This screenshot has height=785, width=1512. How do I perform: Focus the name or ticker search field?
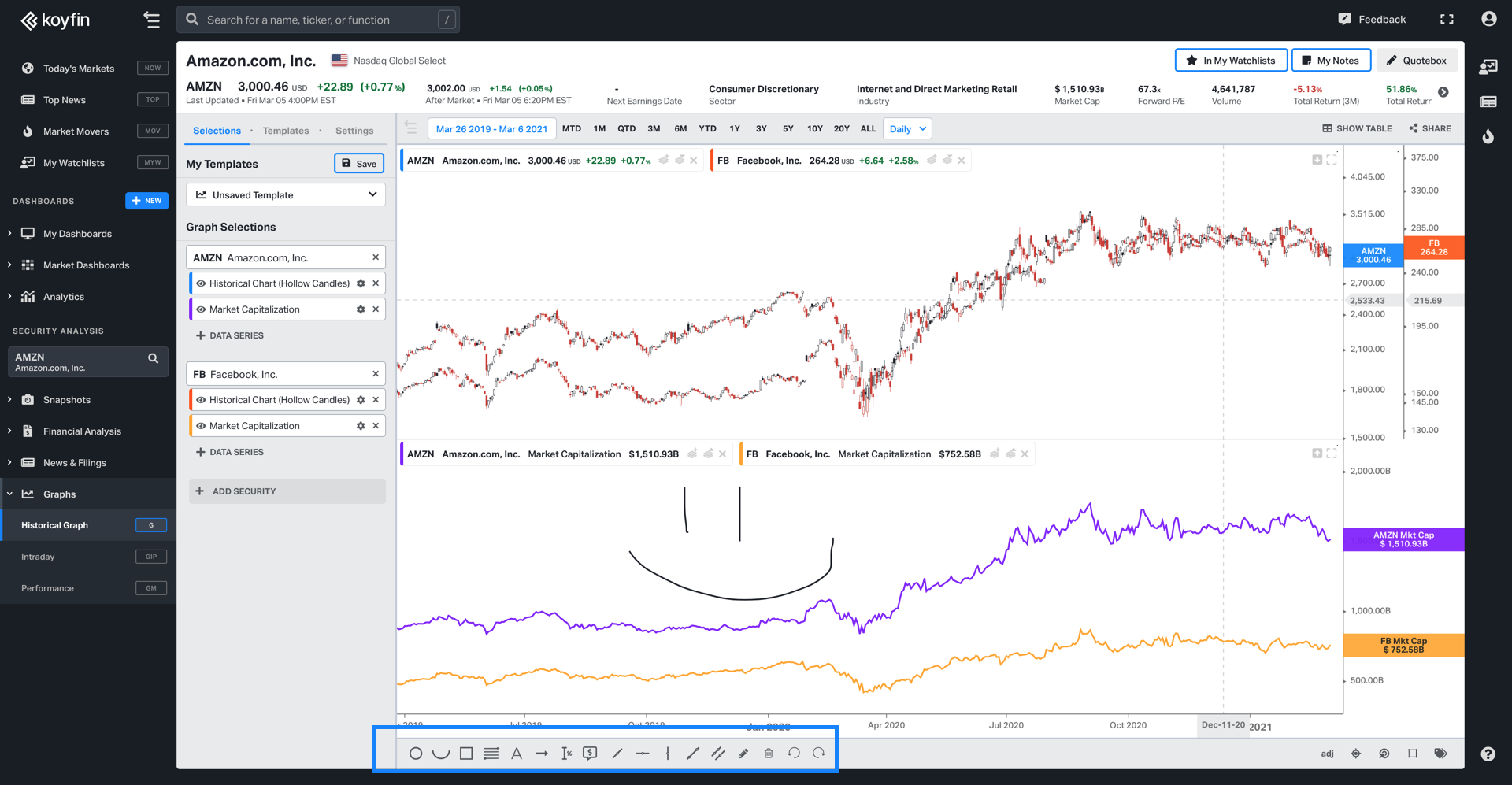click(318, 20)
